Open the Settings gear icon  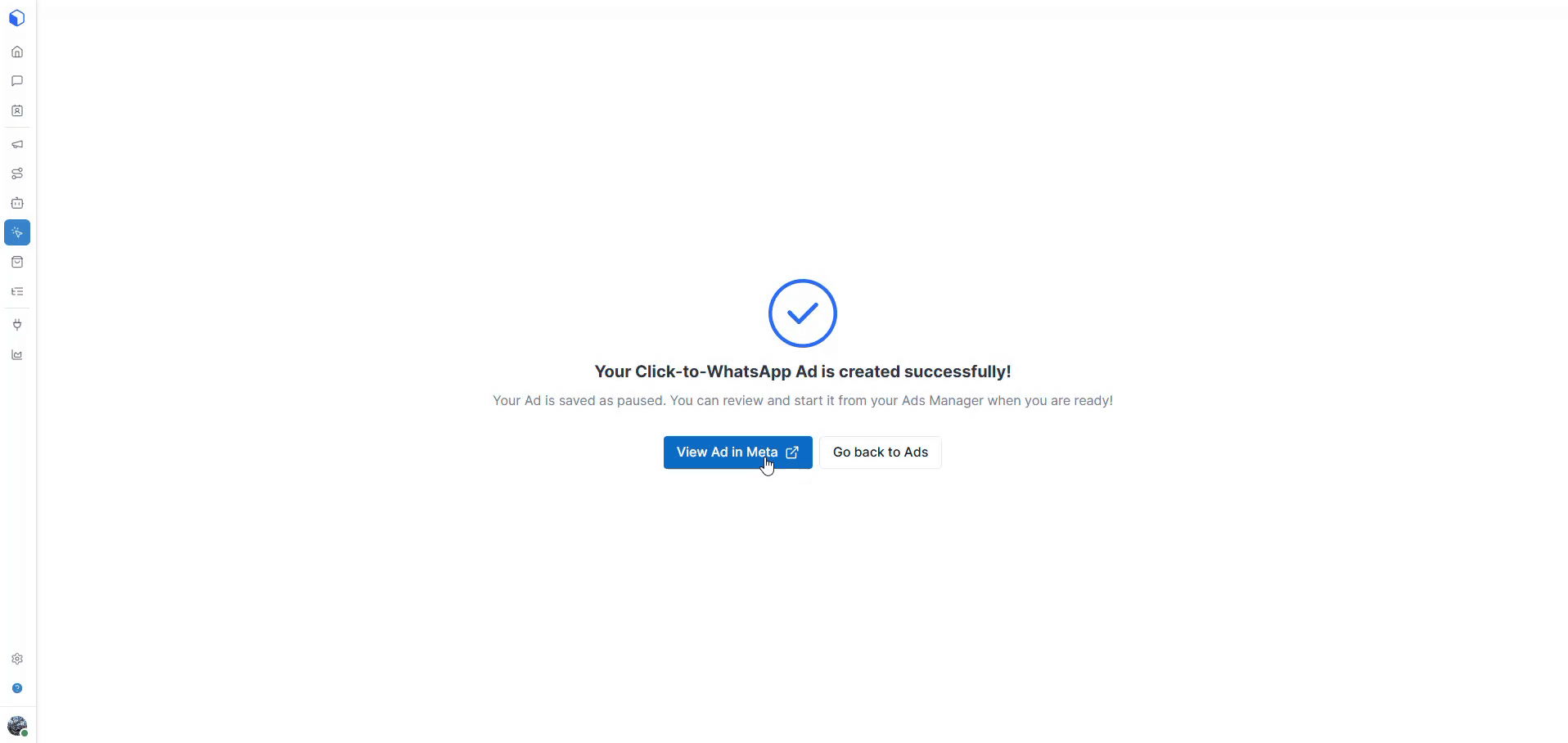17,659
